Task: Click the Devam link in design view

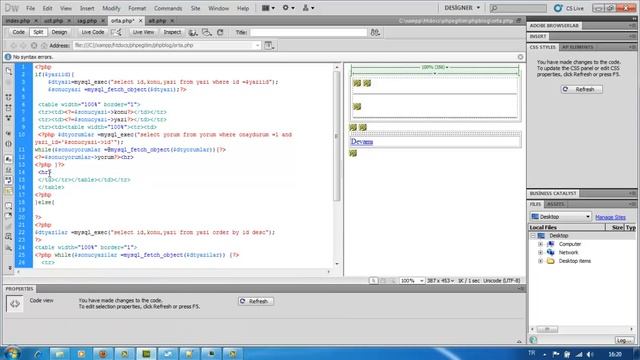Action: [362, 142]
